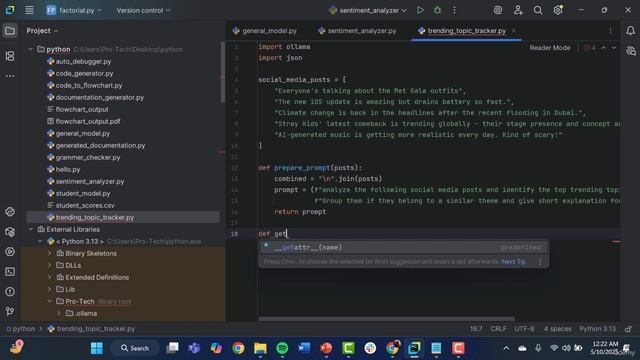Jump to previous highlighted error arrow
The width and height of the screenshot is (640, 360).
604,48
